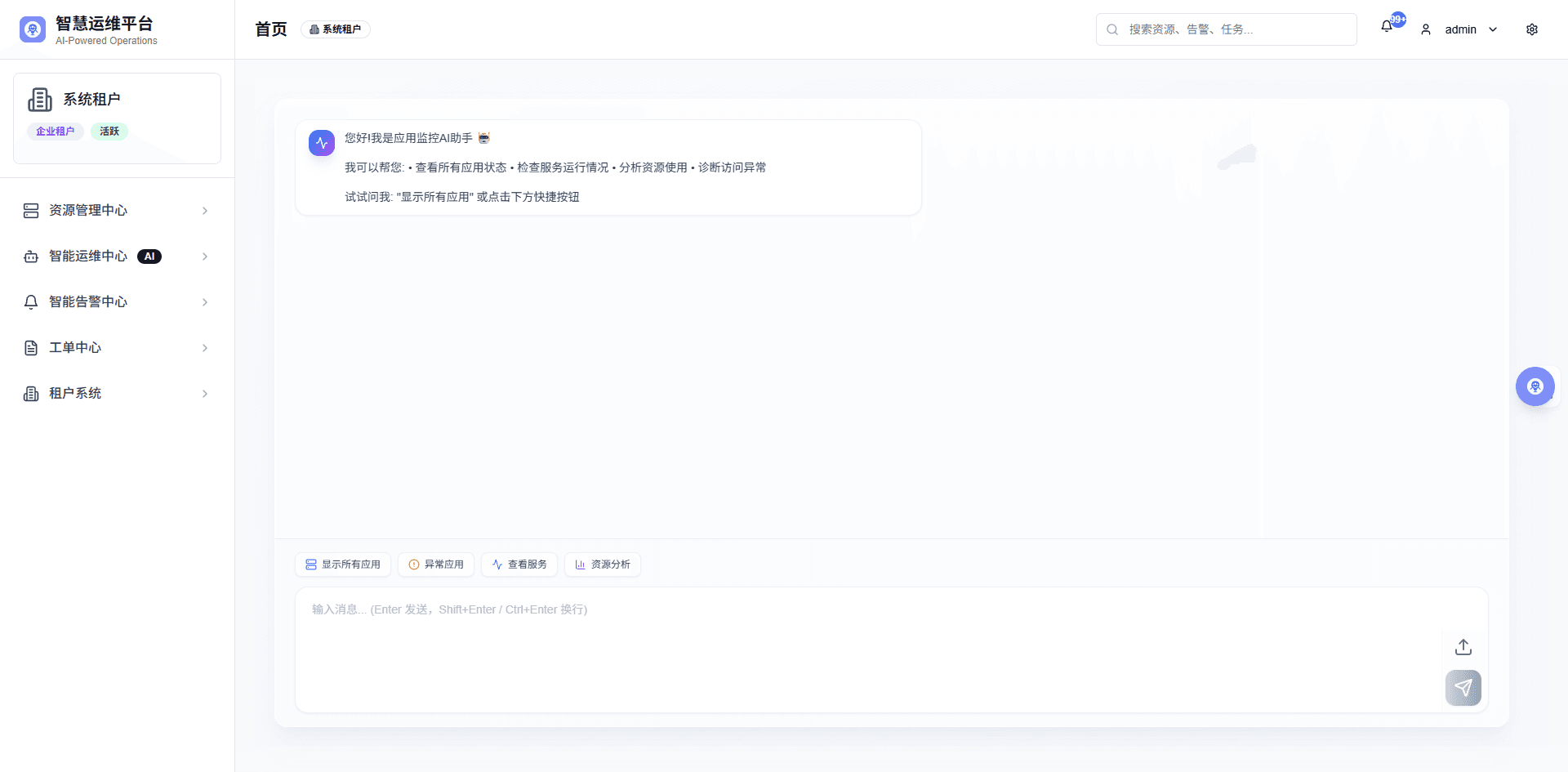Click the AI-Powered Operations subtitle
This screenshot has height=772, width=1568.
point(106,41)
